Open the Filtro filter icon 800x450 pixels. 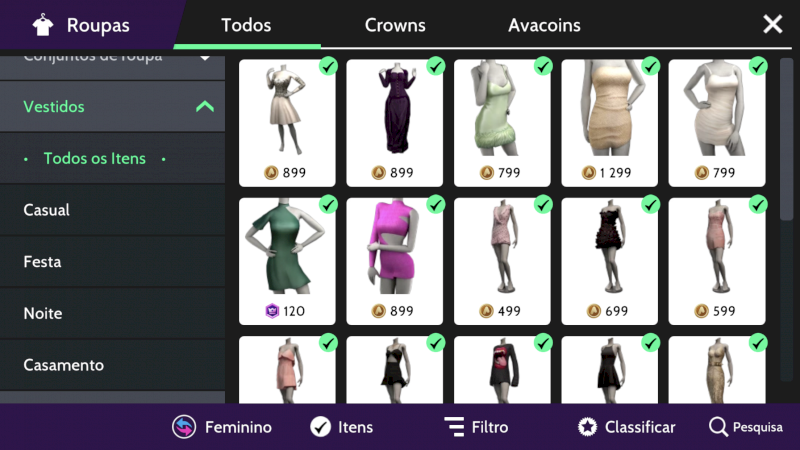click(x=454, y=427)
